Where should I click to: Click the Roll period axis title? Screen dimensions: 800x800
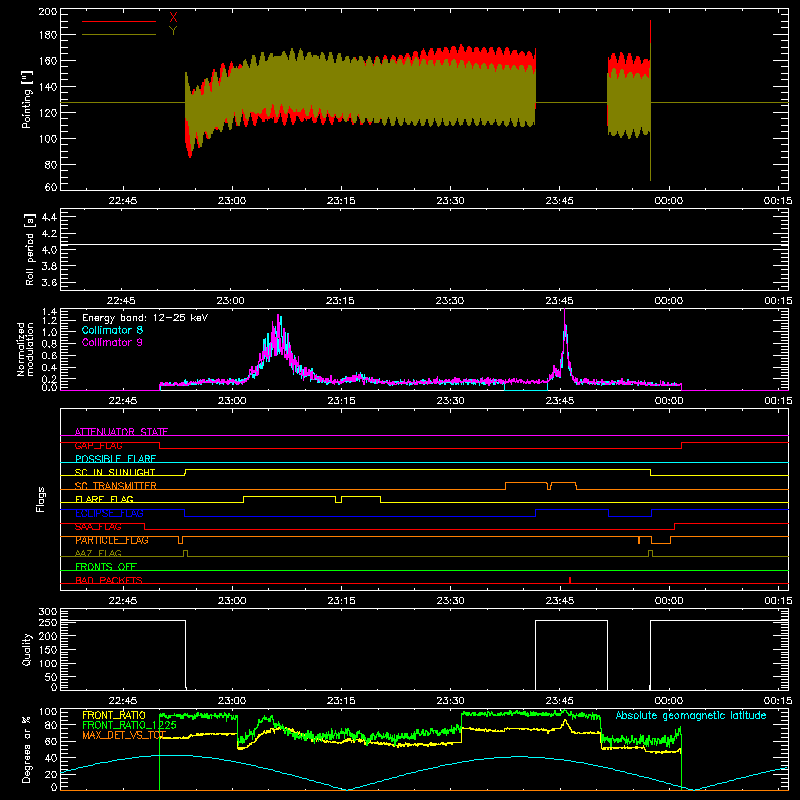point(30,249)
